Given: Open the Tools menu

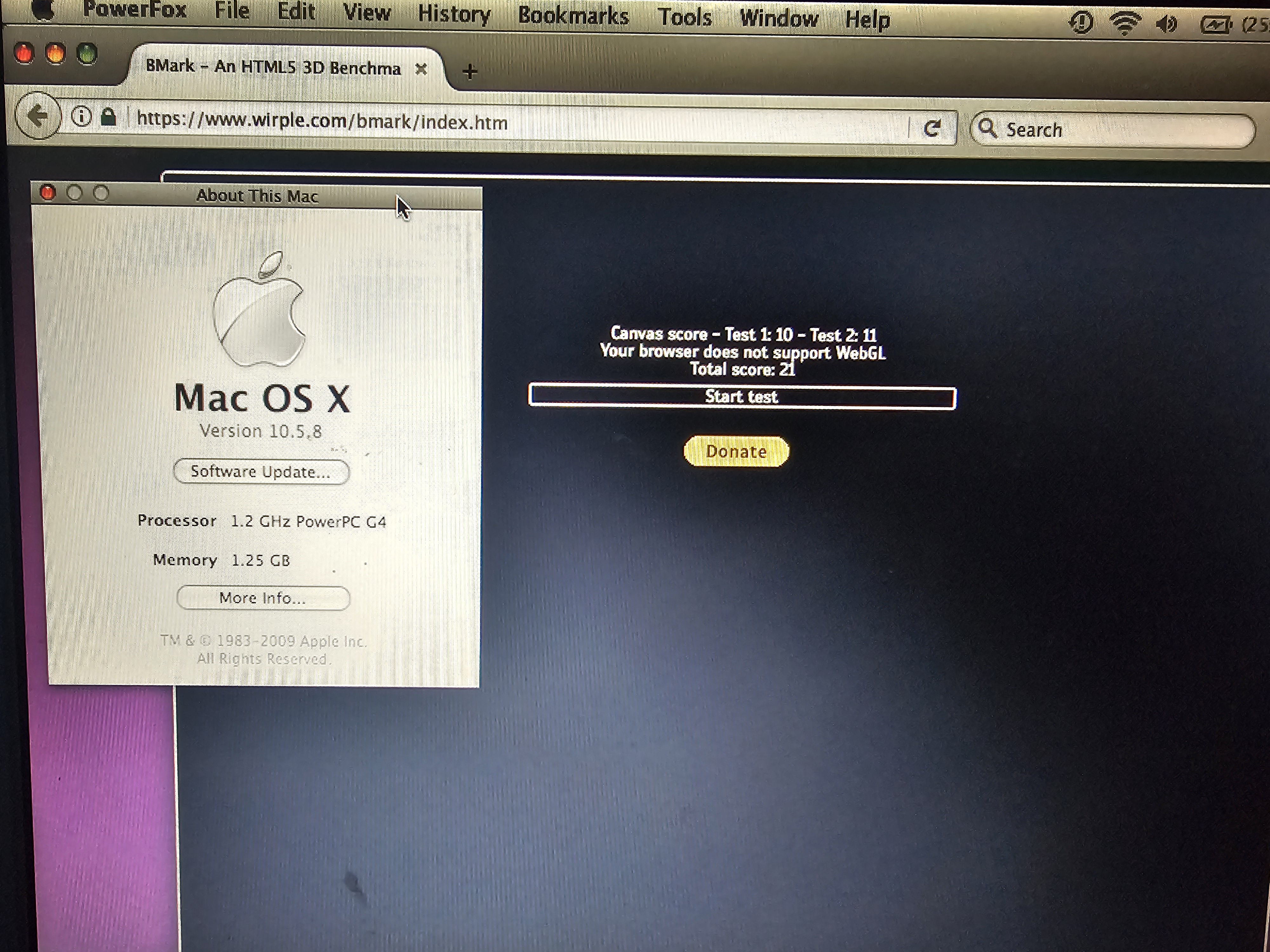Looking at the screenshot, I should pyautogui.click(x=685, y=17).
